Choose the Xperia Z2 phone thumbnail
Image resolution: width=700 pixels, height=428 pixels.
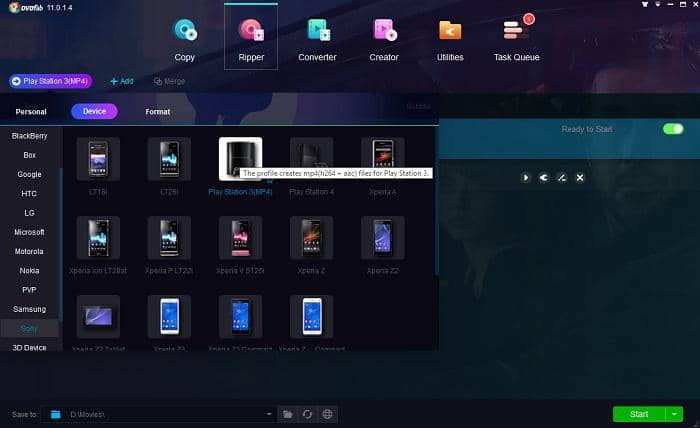tap(383, 237)
